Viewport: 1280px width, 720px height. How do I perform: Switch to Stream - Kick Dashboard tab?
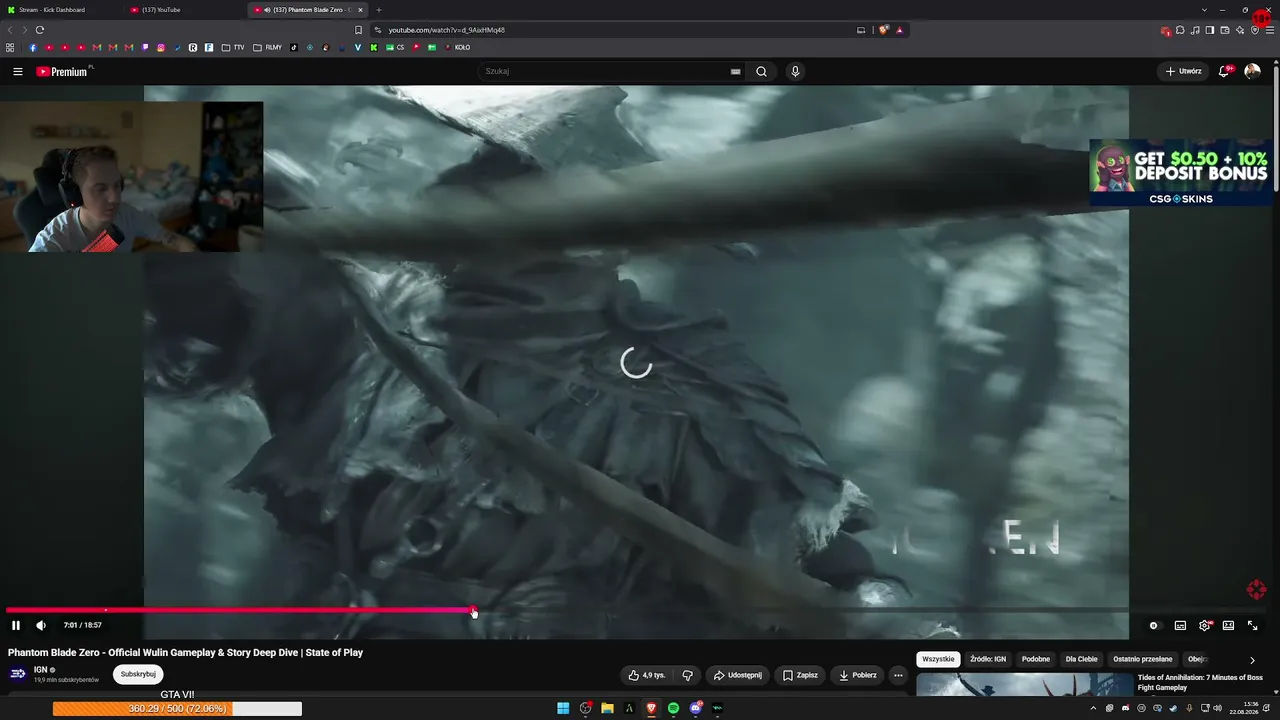coord(61,10)
